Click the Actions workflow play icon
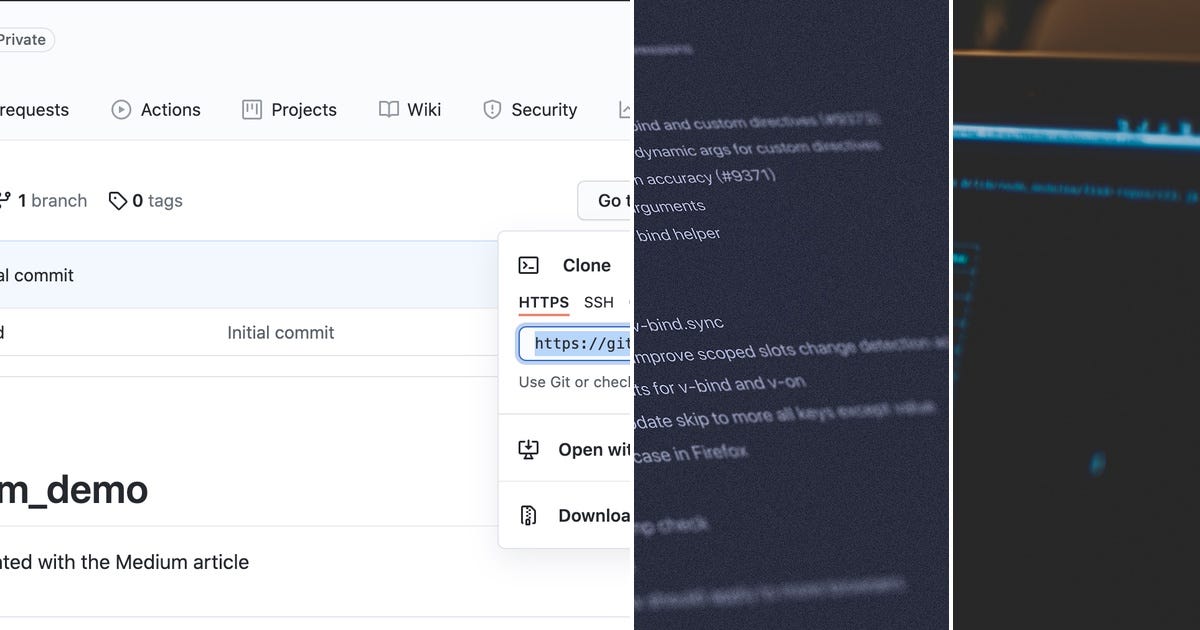This screenshot has height=630, width=1200. [x=120, y=110]
